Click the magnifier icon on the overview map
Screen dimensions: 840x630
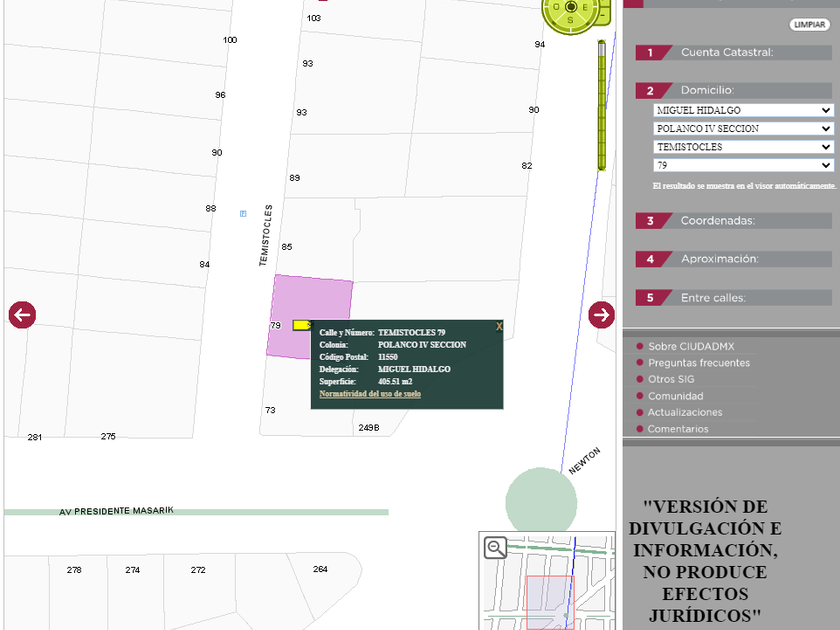tap(495, 548)
